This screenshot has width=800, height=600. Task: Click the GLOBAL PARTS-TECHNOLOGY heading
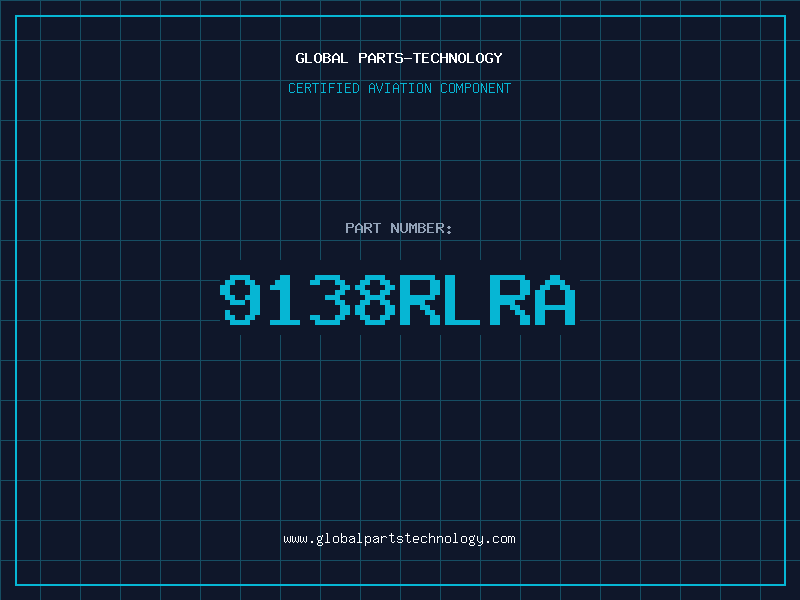click(399, 58)
